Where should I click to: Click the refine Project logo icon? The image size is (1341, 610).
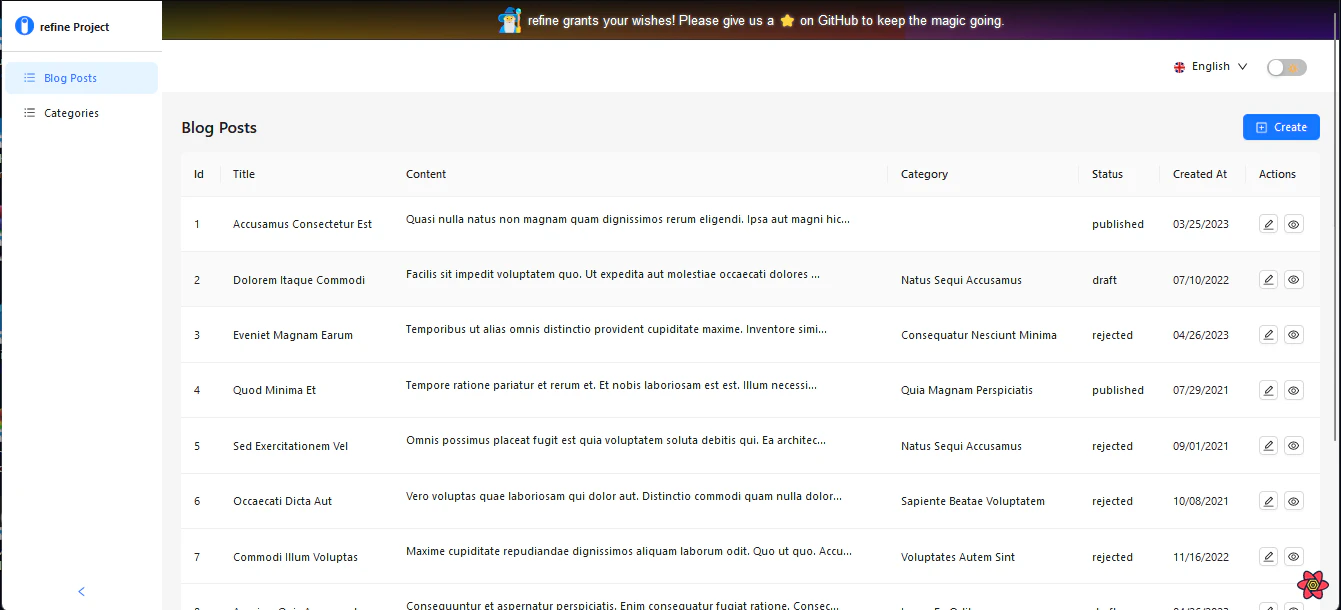(x=25, y=26)
